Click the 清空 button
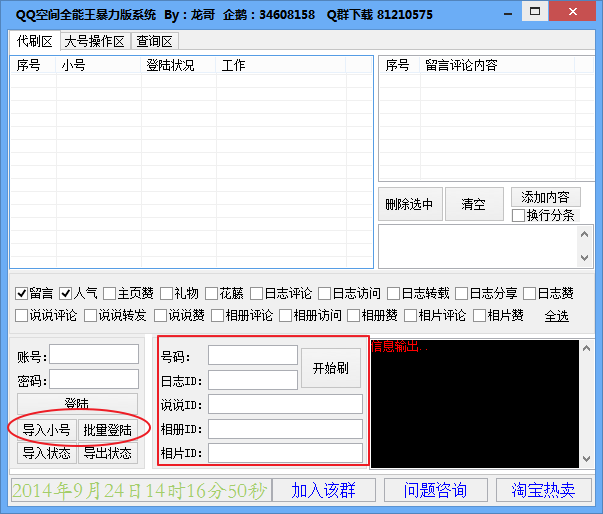Image resolution: width=603 pixels, height=514 pixels. coord(474,204)
